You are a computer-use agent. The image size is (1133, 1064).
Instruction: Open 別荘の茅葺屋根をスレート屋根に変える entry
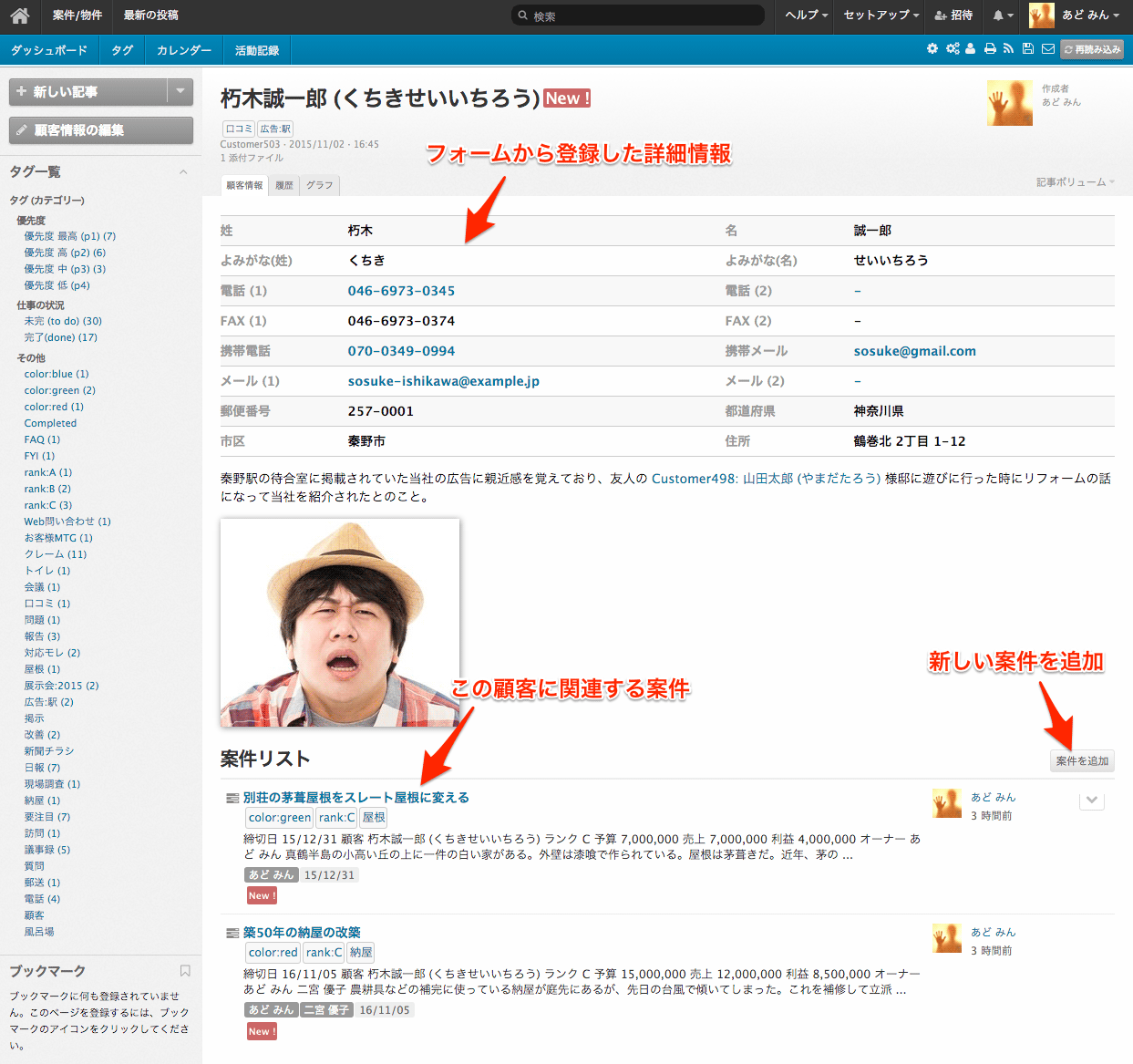coord(356,798)
